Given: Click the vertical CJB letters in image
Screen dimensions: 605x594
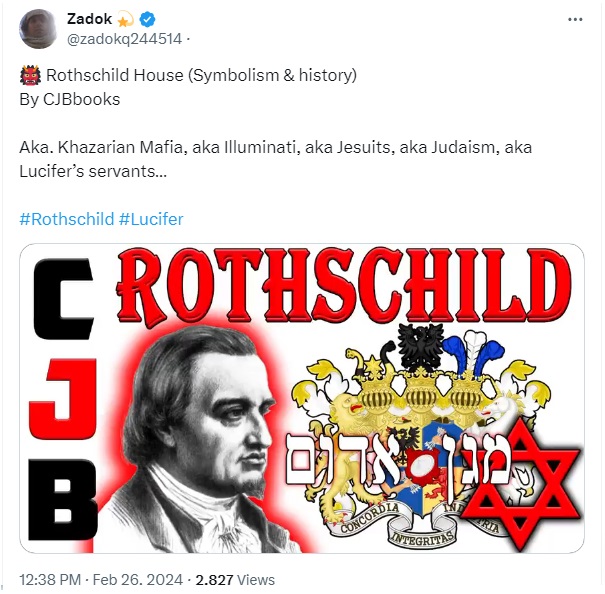Looking at the screenshot, I should point(64,399).
